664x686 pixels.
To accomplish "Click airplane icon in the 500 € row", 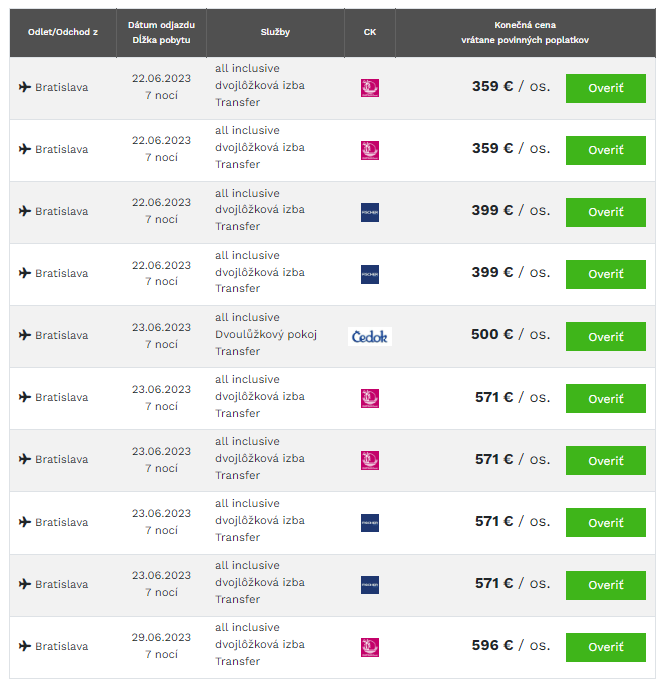I will (x=25, y=335).
